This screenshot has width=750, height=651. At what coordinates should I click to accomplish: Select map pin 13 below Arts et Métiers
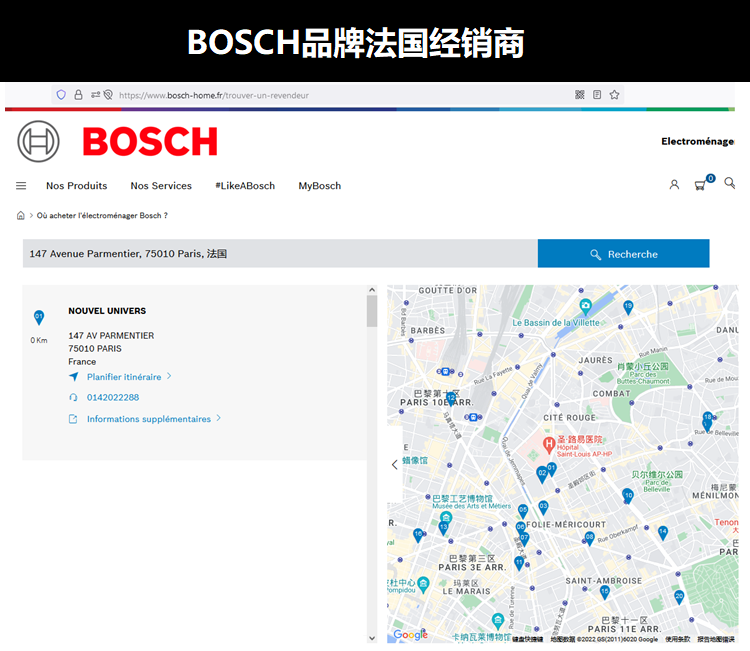point(443,528)
